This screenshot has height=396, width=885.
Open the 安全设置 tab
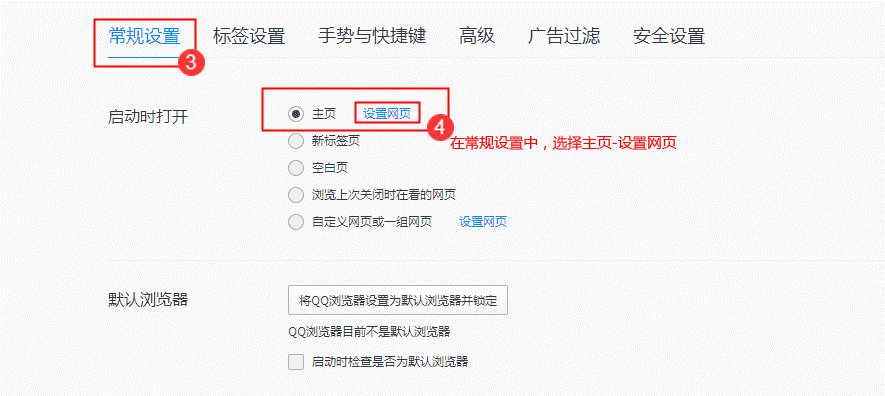coord(669,37)
